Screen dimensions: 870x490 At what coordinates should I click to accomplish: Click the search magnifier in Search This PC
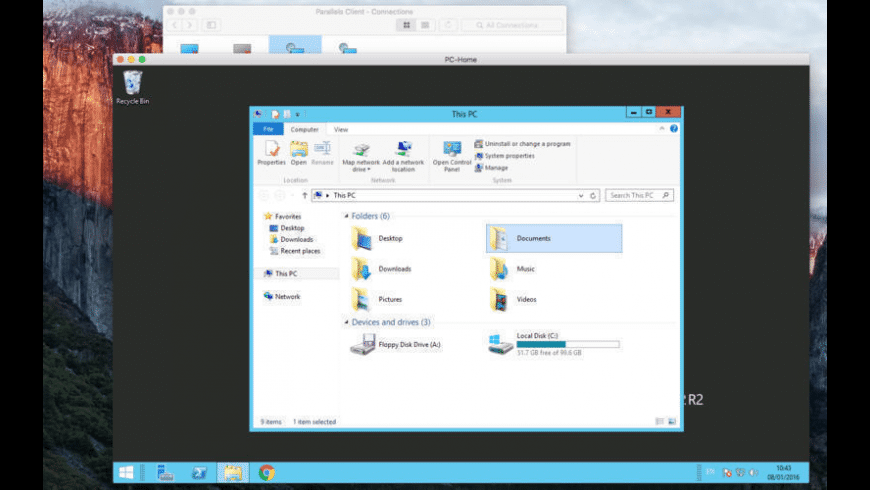(x=666, y=195)
